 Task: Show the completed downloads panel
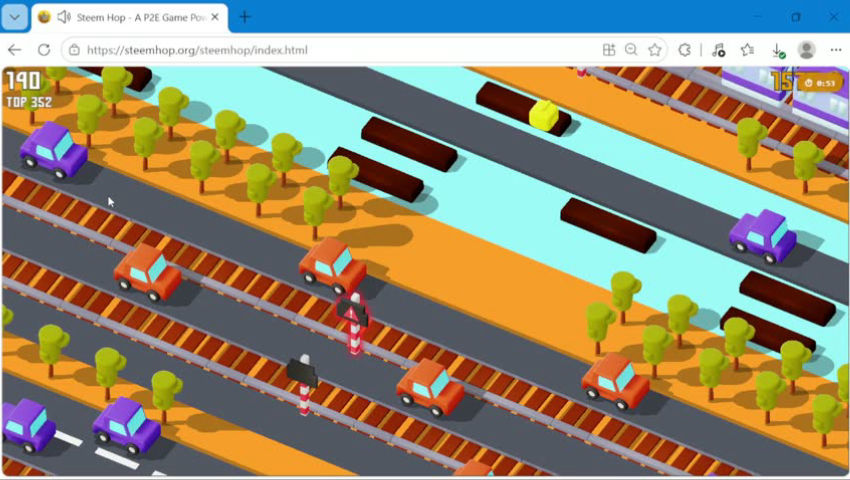778,50
